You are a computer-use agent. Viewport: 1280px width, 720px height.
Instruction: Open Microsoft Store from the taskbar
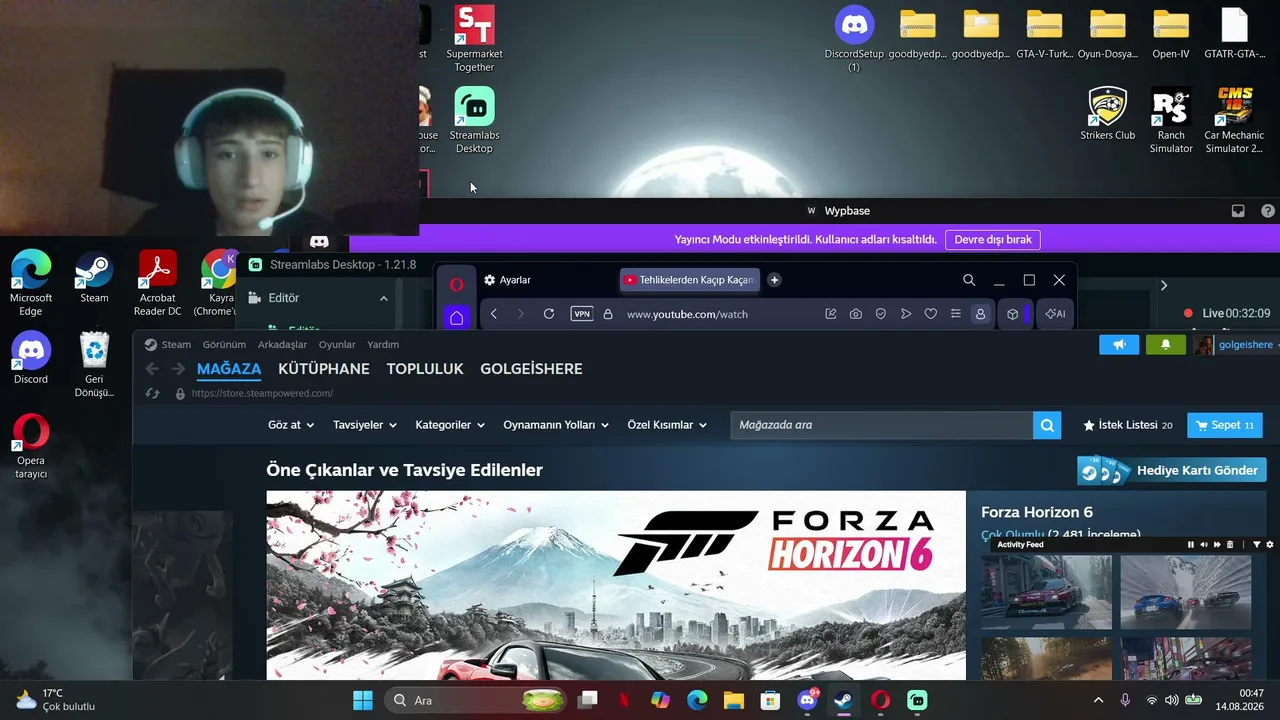[x=770, y=700]
